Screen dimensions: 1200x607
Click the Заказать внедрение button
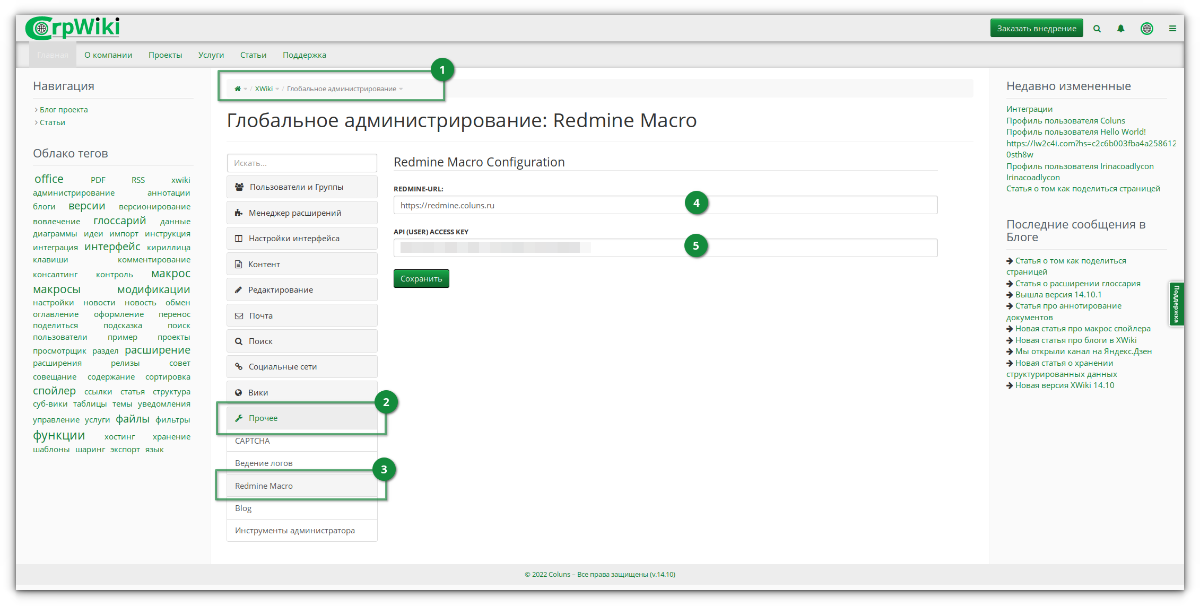click(x=1036, y=28)
